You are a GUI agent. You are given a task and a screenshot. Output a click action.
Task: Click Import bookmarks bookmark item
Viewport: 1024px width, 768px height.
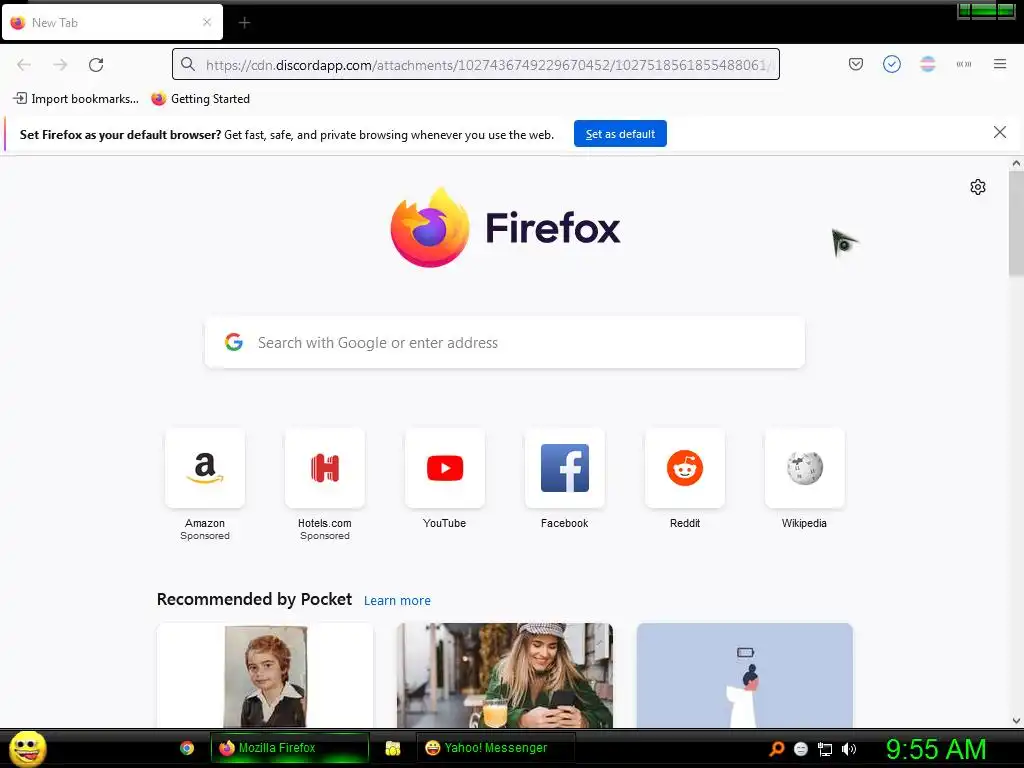coord(76,99)
